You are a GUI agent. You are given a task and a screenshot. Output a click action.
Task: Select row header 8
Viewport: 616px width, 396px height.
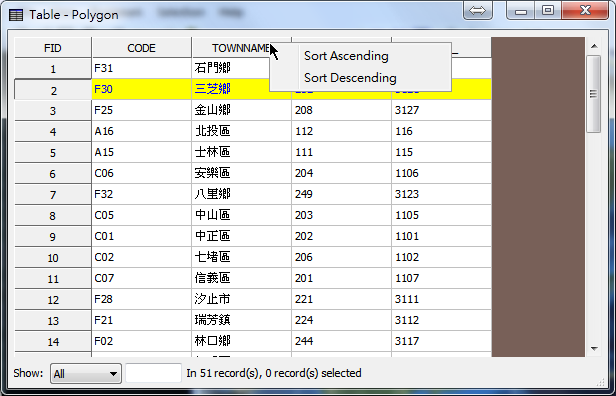click(x=53, y=216)
